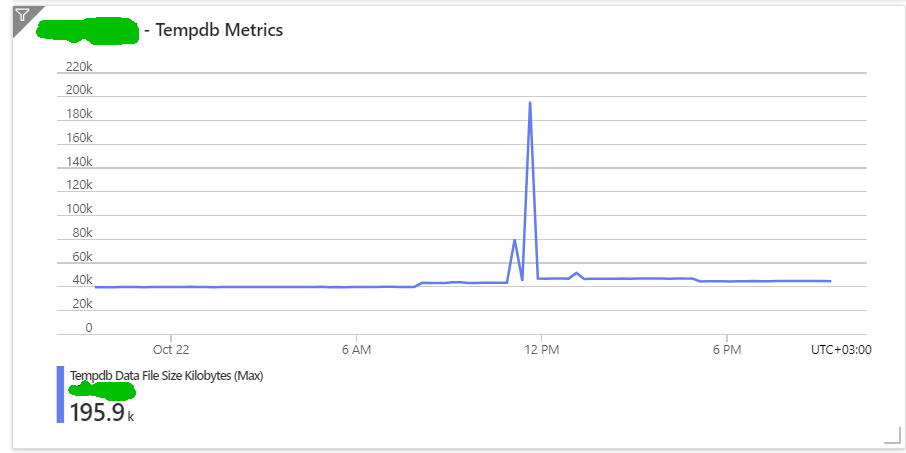Image resolution: width=906 pixels, height=453 pixels.
Task: Click the 220k y-axis label
Action: pyautogui.click(x=78, y=66)
